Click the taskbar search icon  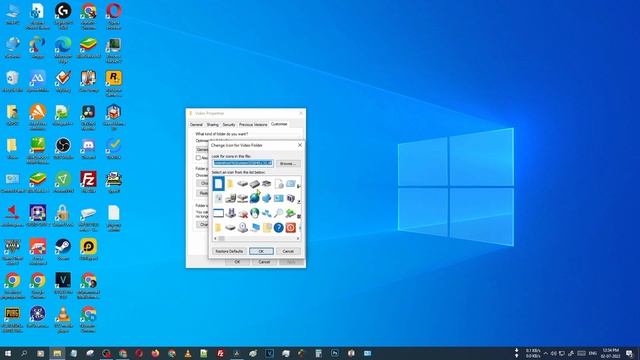click(24, 353)
